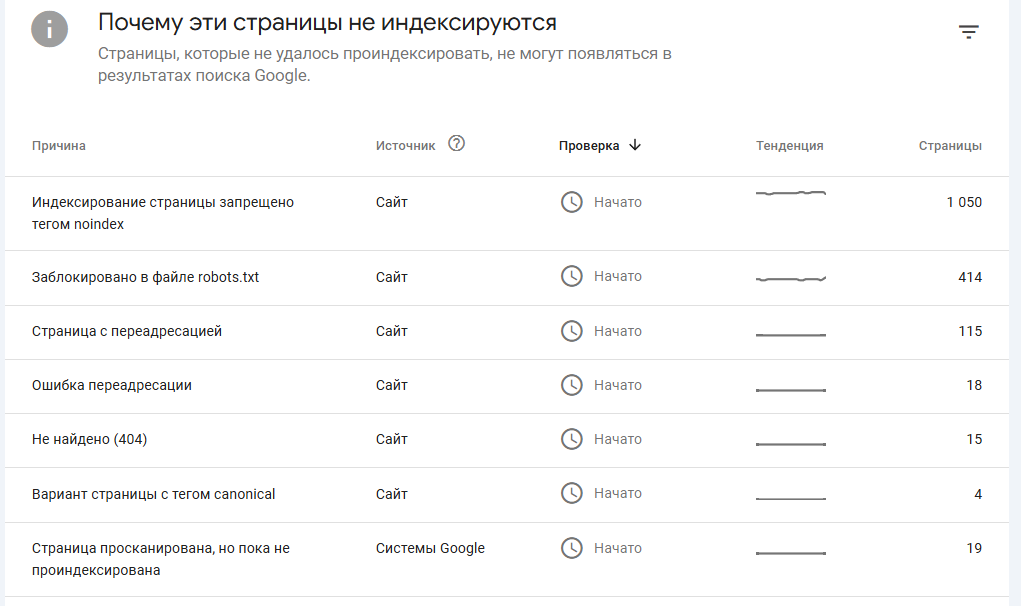Click the clock icon in the Ошибка переадресации row
Viewport: 1021px width, 606px height.
coord(571,385)
